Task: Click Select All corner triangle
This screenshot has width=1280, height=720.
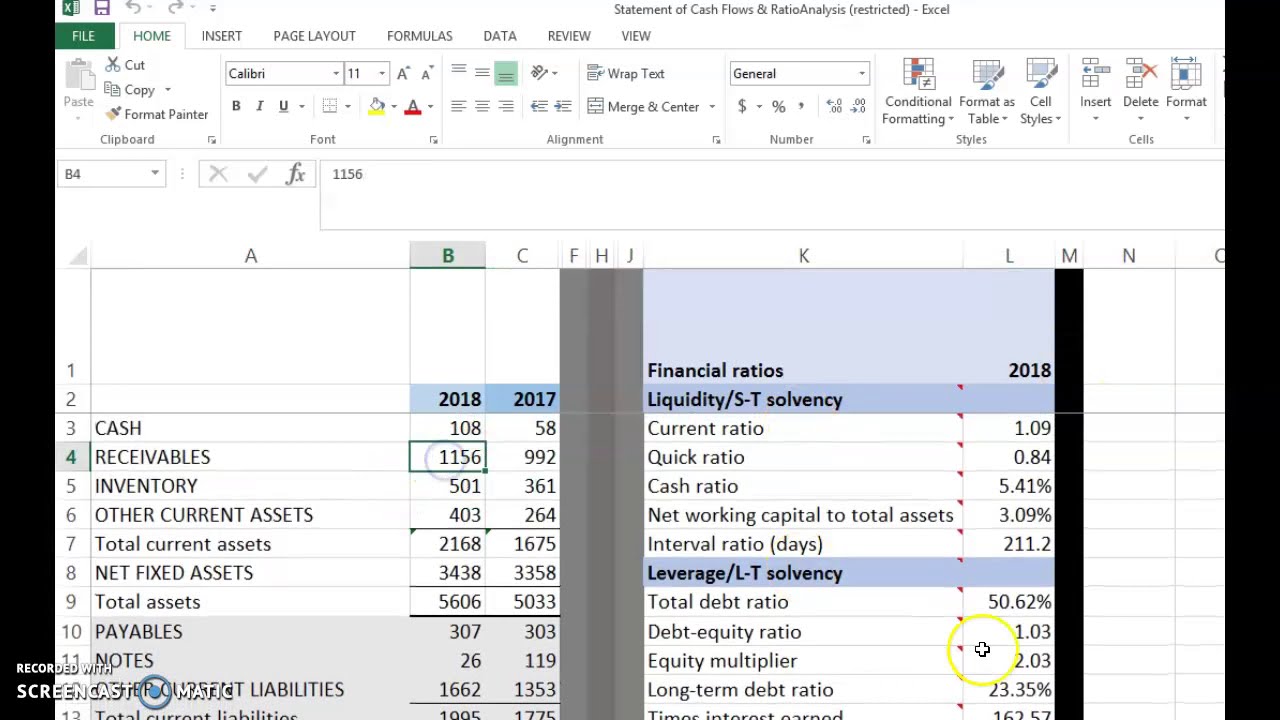Action: pos(77,256)
